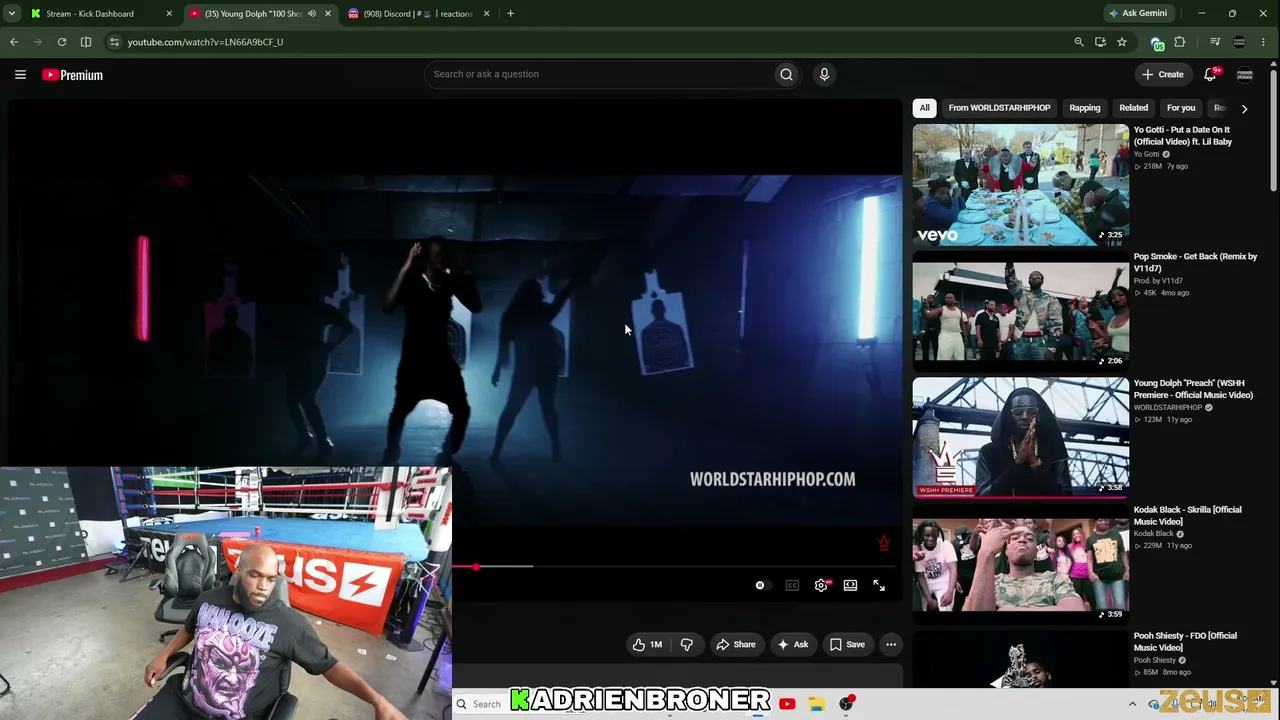
Task: Open the Kodak Black Skrilla video title
Action: (x=1188, y=515)
